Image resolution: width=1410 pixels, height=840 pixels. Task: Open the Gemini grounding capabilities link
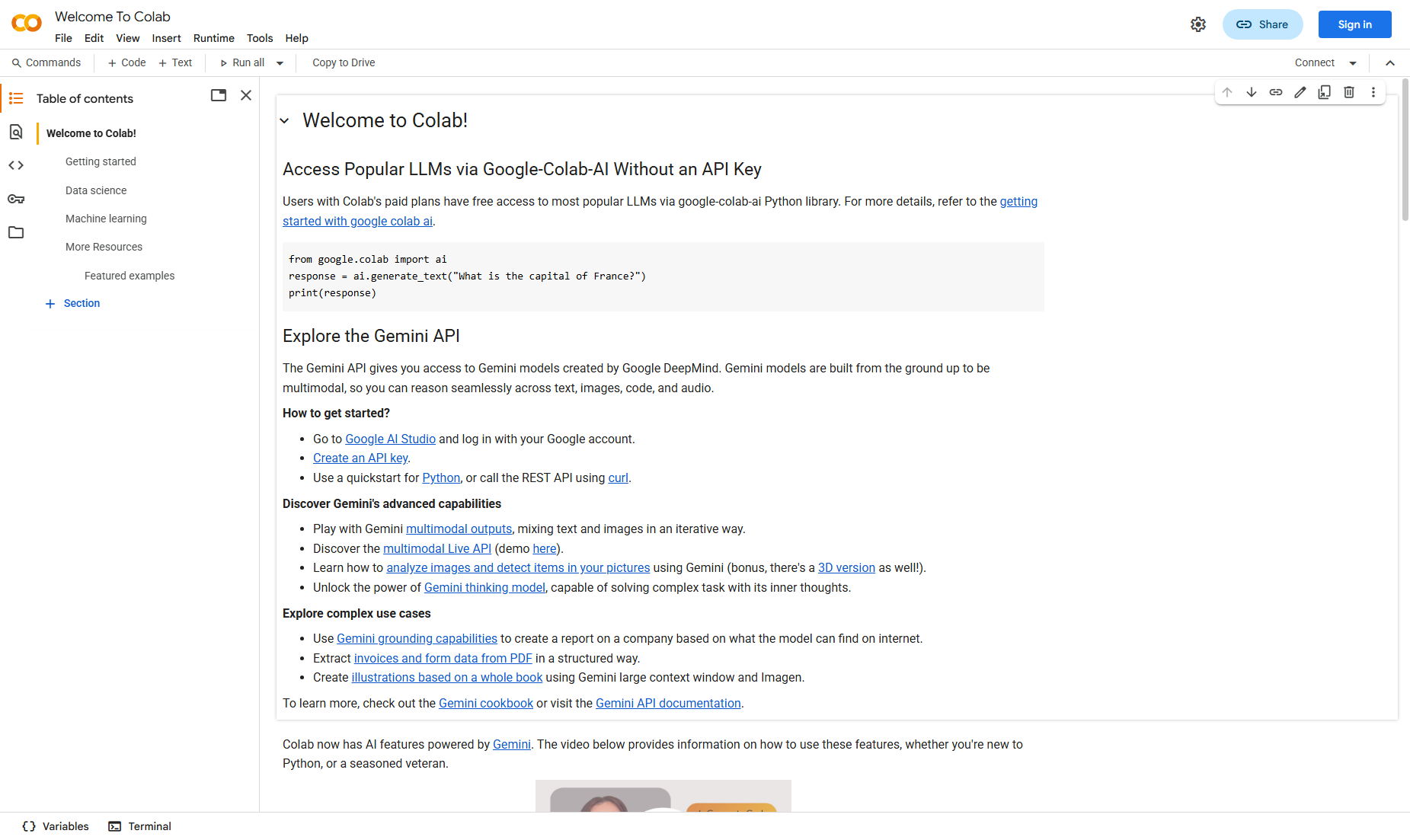point(417,638)
